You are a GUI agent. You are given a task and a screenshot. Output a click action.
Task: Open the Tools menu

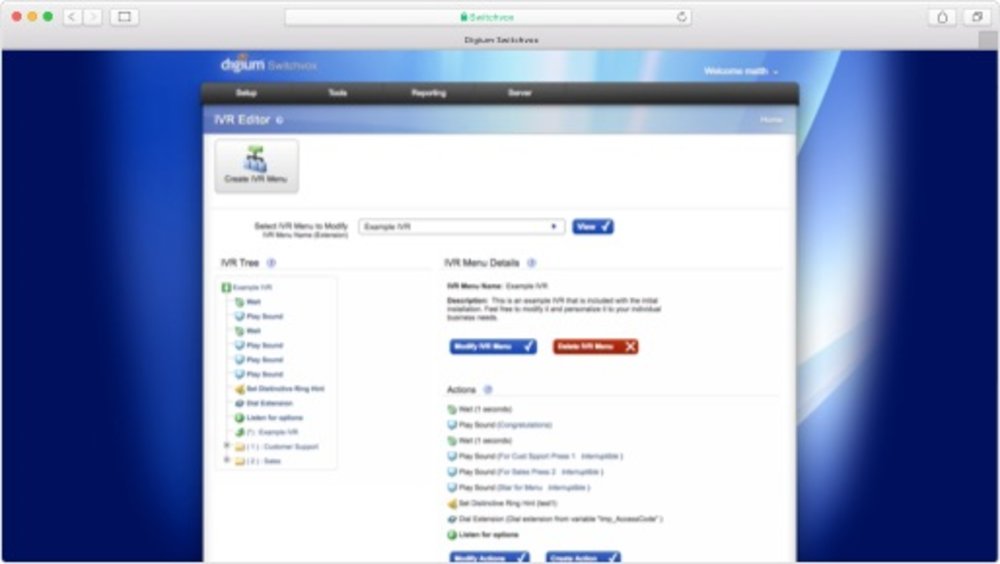tap(337, 93)
